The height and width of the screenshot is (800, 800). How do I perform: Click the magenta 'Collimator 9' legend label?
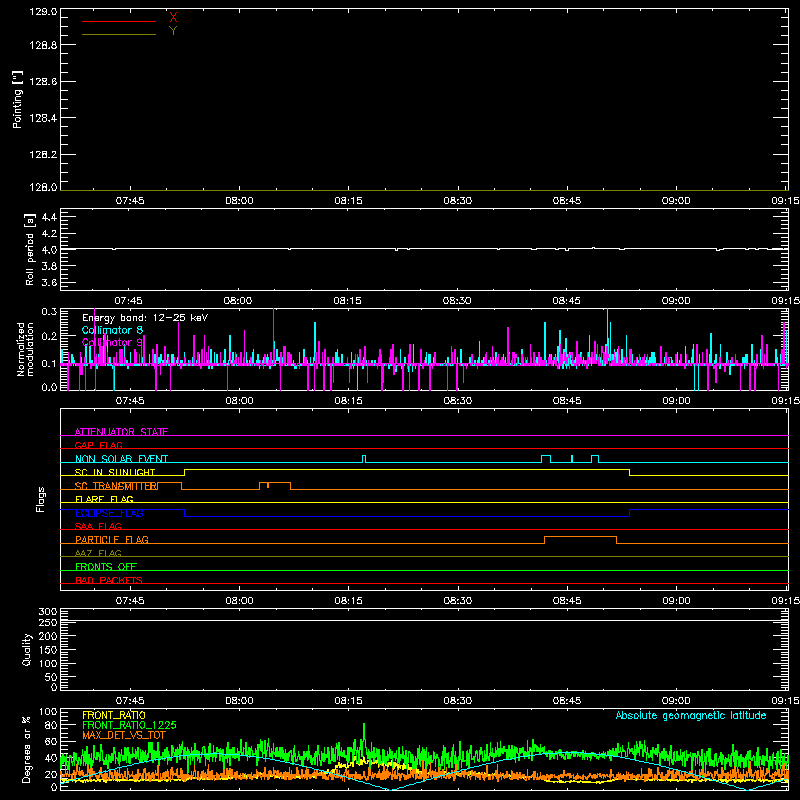pos(112,342)
